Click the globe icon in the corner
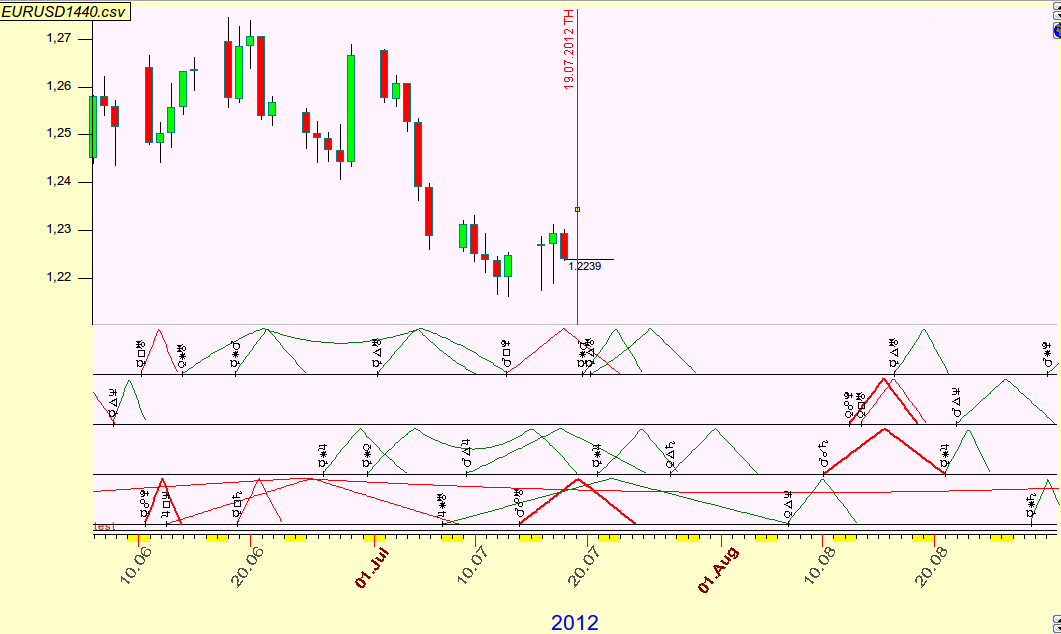The image size is (1061, 634). point(1056,32)
